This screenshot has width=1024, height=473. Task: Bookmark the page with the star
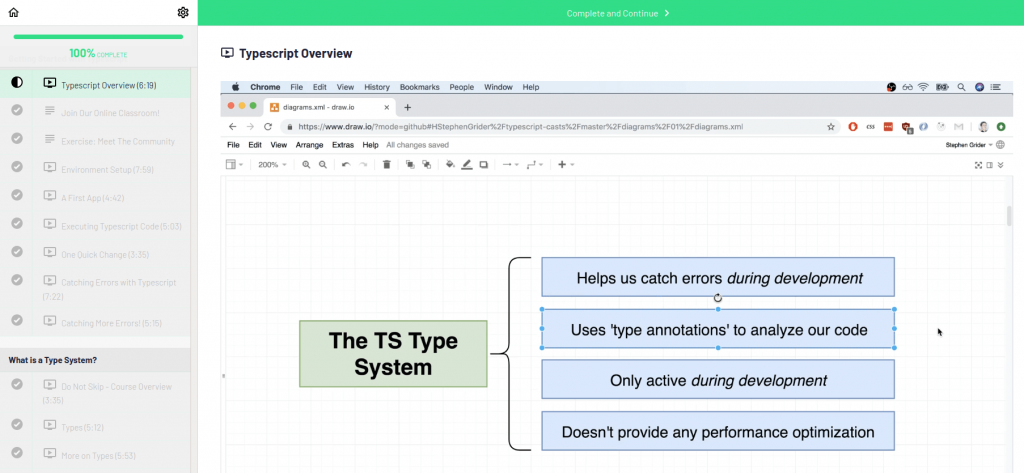tap(831, 127)
